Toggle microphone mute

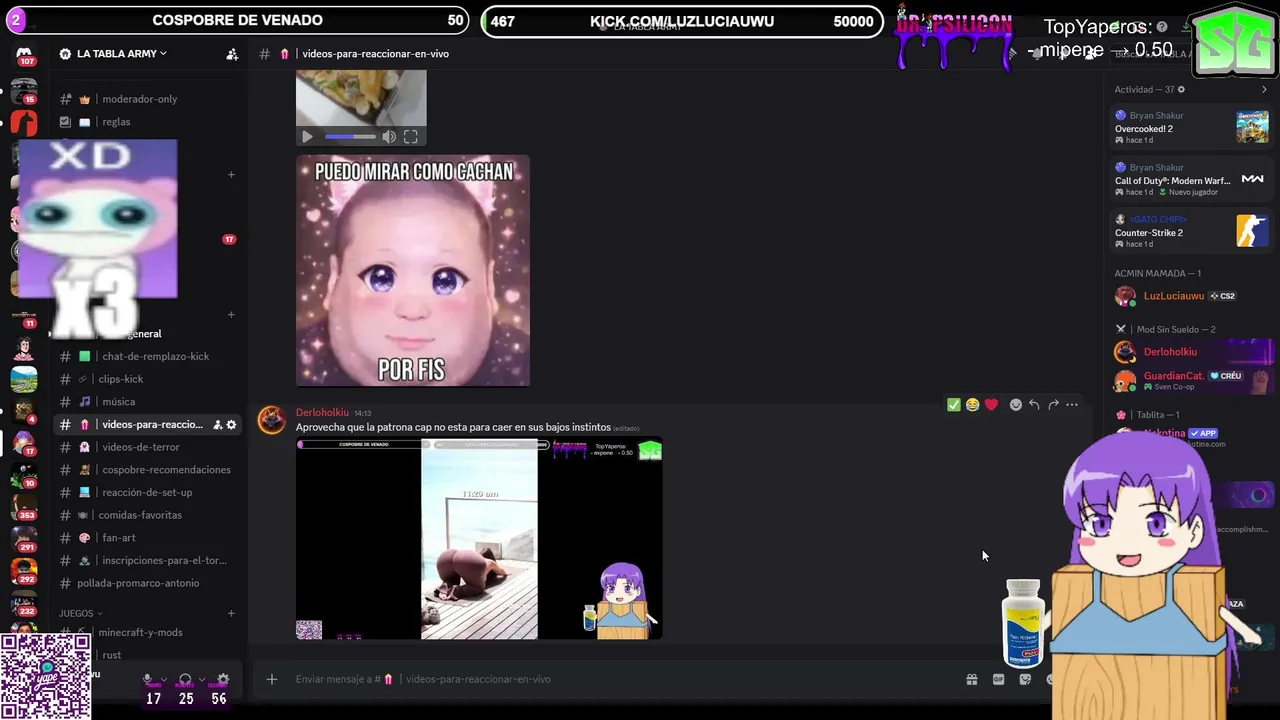(x=148, y=679)
